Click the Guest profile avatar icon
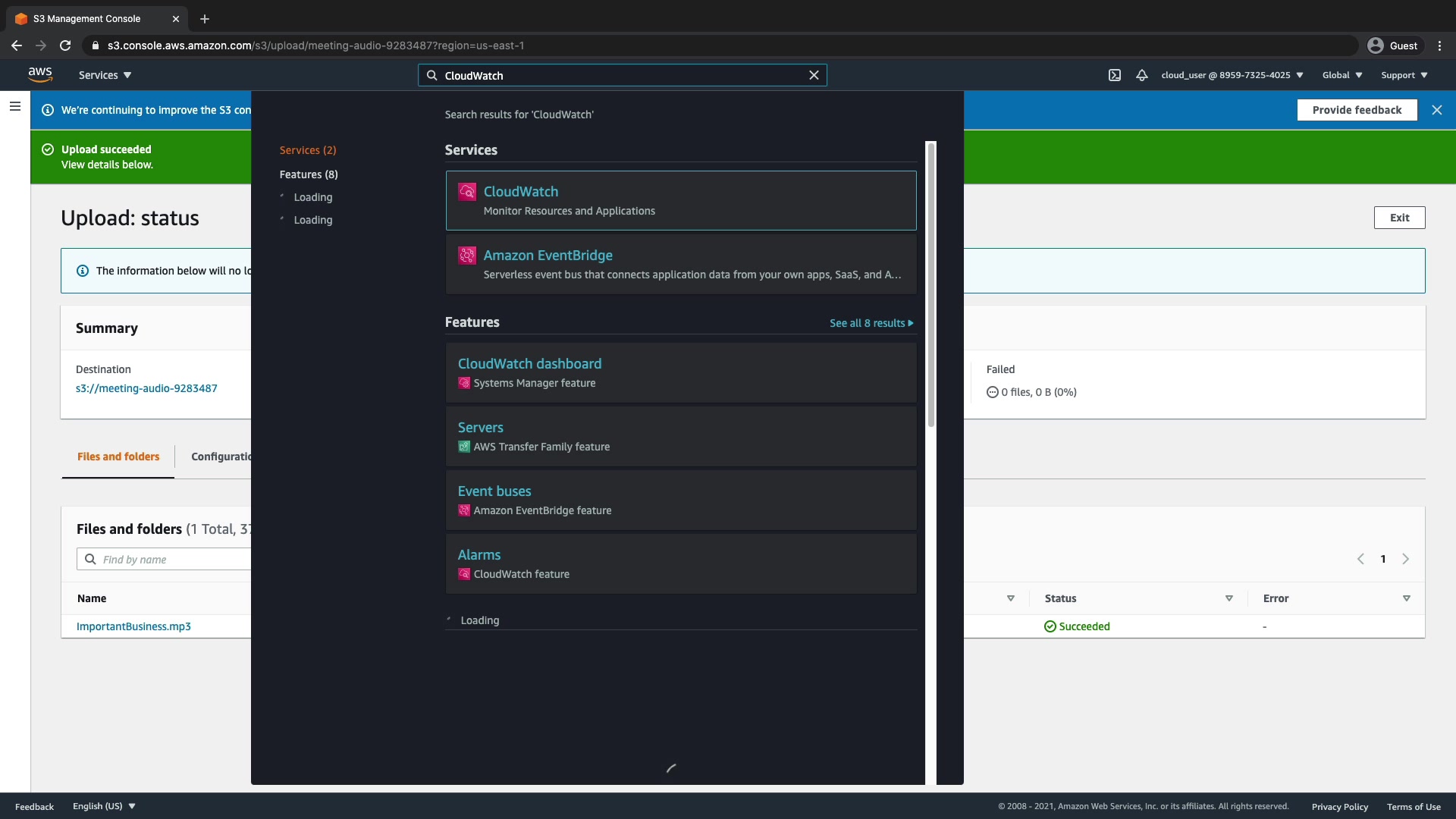Viewport: 1456px width, 819px height. (1375, 45)
